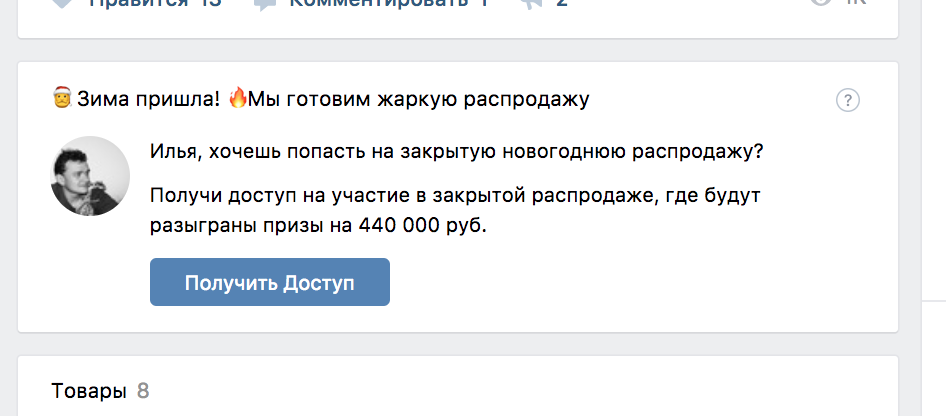Click the goods count "8"
Screen dimensions: 946x416
(143, 390)
